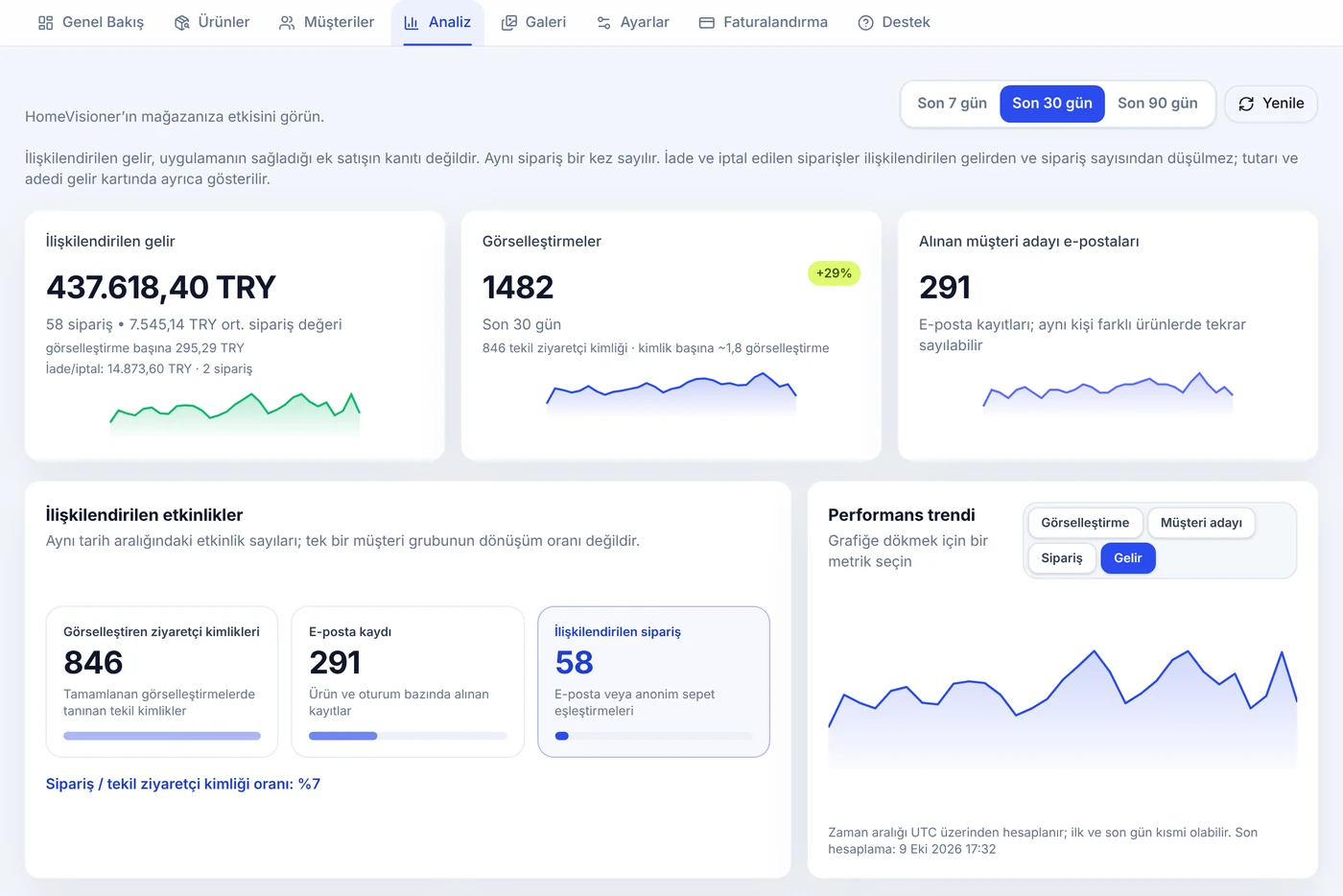The image size is (1343, 896).
Task: Click the Analiz bar chart icon
Action: click(412, 22)
